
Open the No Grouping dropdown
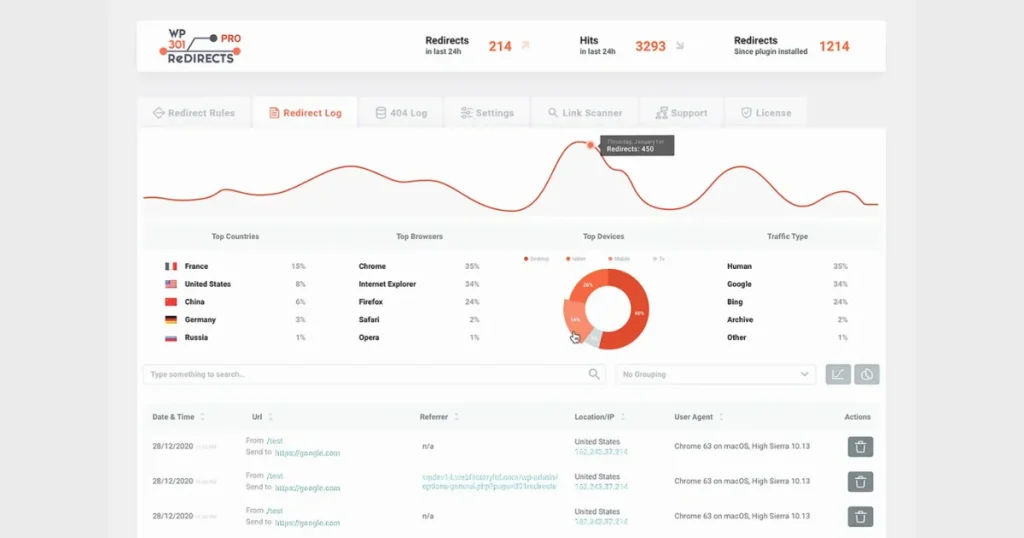coord(716,374)
